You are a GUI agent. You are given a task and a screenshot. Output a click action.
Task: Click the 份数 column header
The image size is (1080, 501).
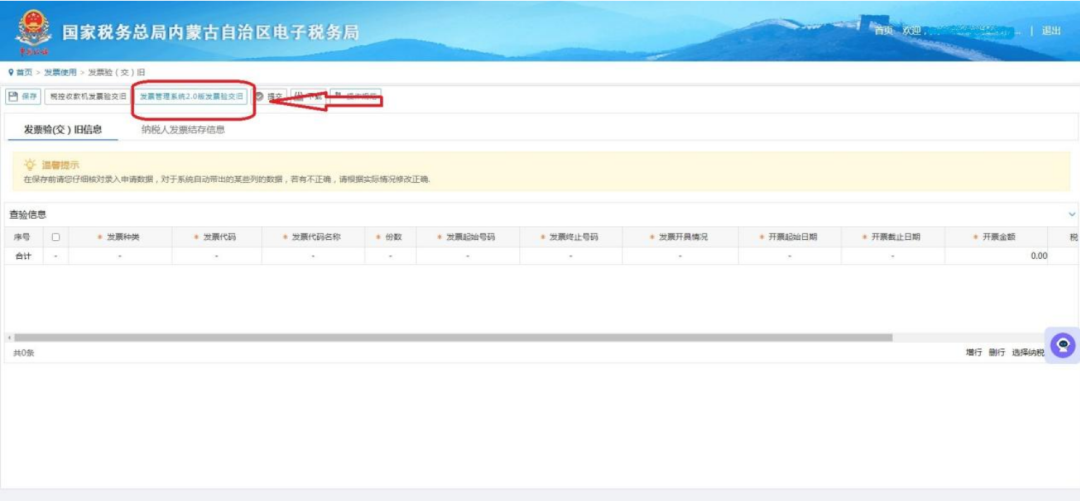390,237
